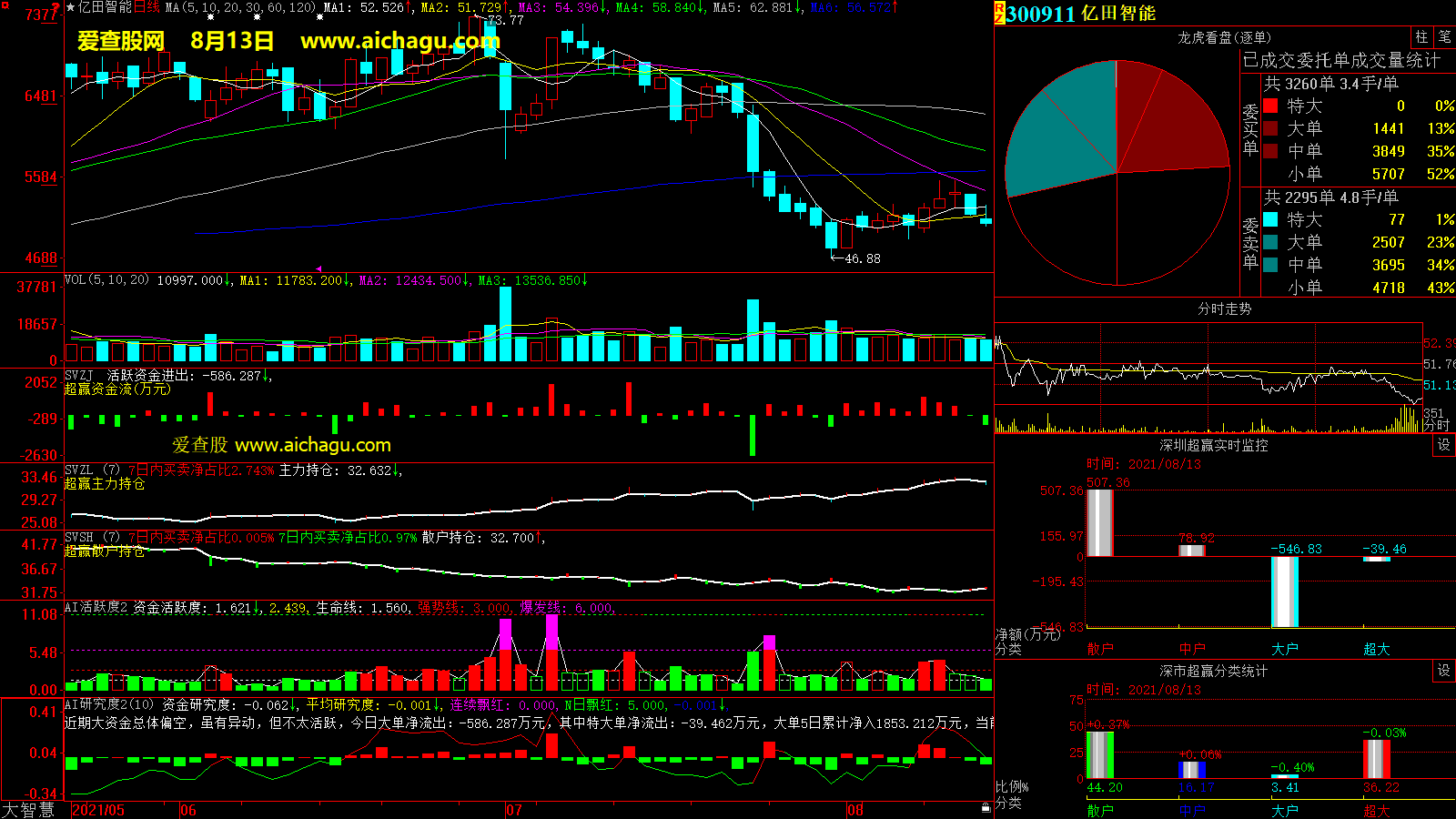1456x819 pixels.
Task: Click the 大智慧 logo in bottom-left corner
Action: coord(29,809)
